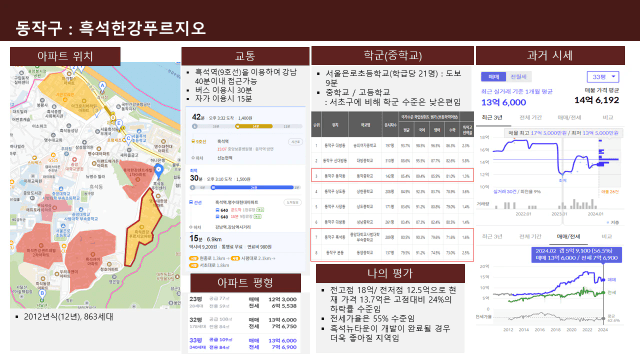Open the 매매/전세 tab in lower chart
Viewport: 640px width, 360px height.
point(569,236)
